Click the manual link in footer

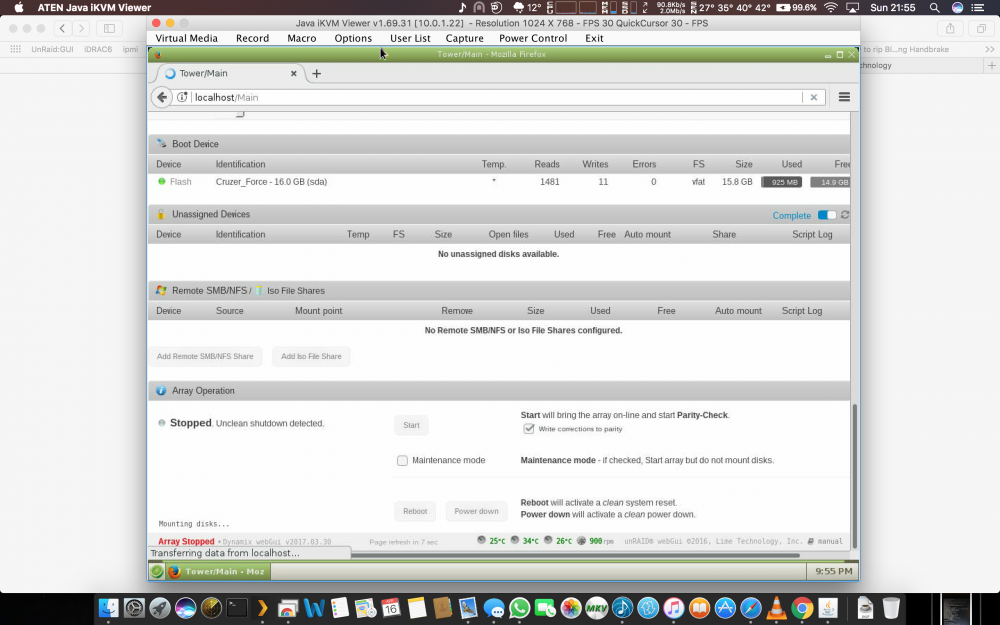(x=830, y=541)
